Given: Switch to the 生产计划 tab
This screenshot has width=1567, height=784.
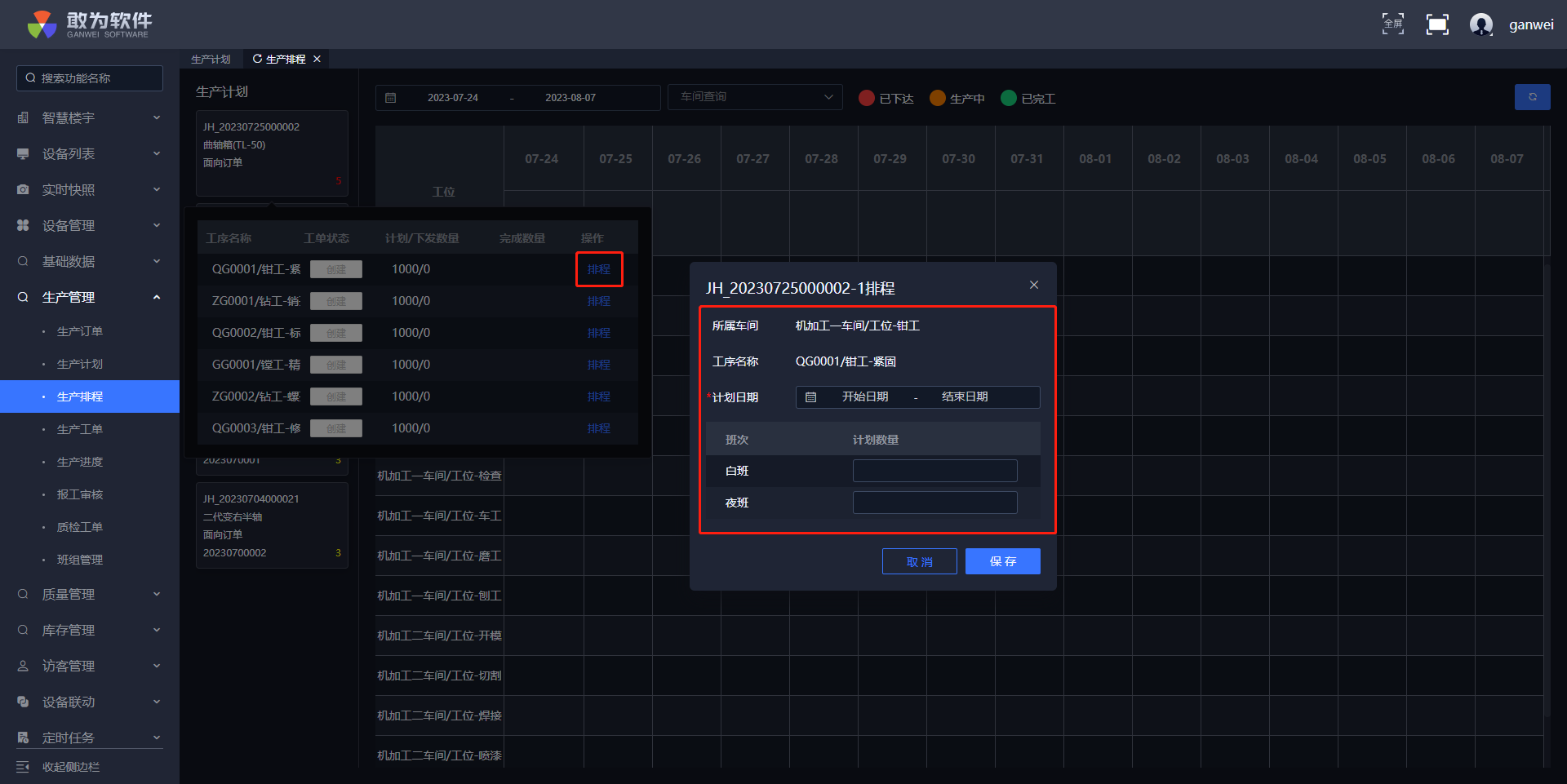Looking at the screenshot, I should click(x=211, y=60).
